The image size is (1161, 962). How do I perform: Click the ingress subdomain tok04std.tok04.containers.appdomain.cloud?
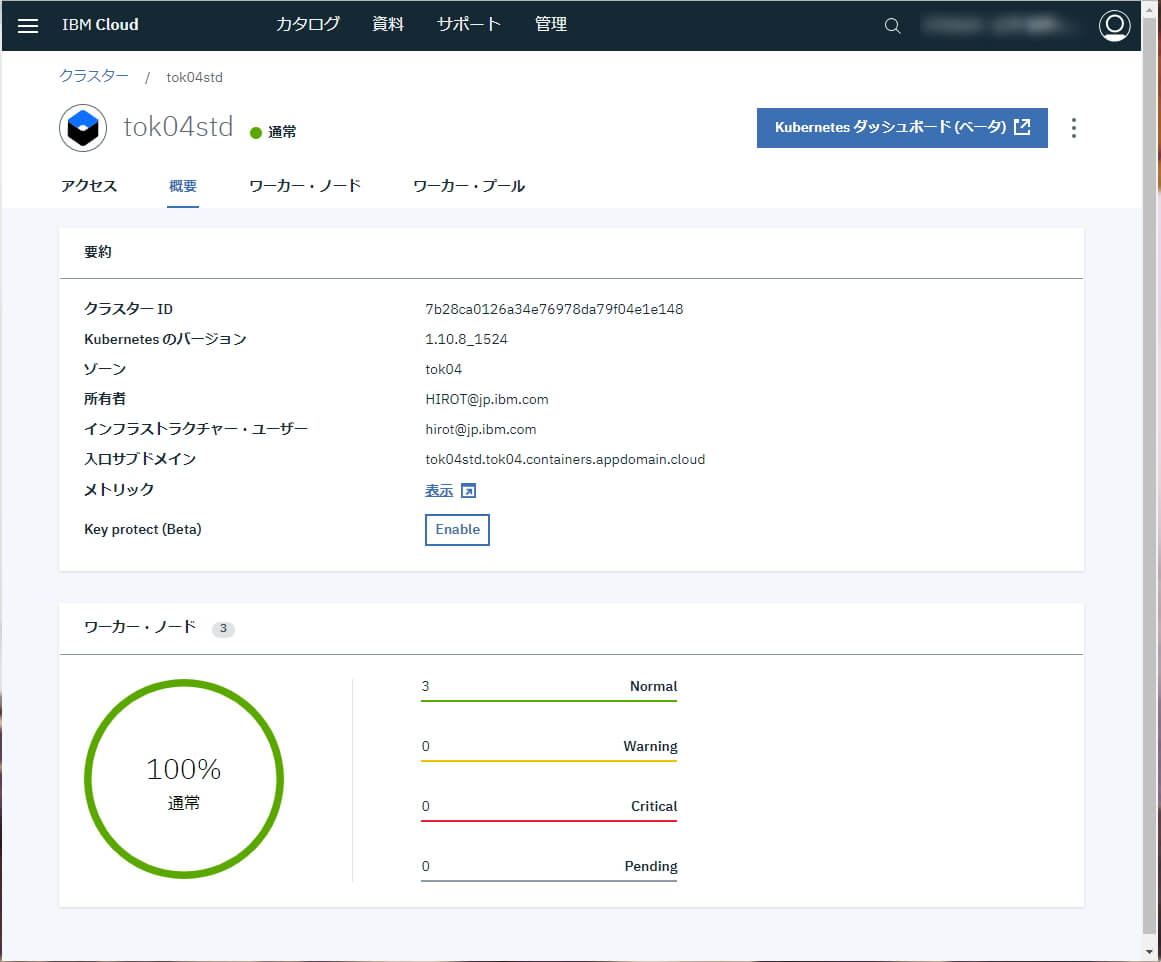pos(565,459)
